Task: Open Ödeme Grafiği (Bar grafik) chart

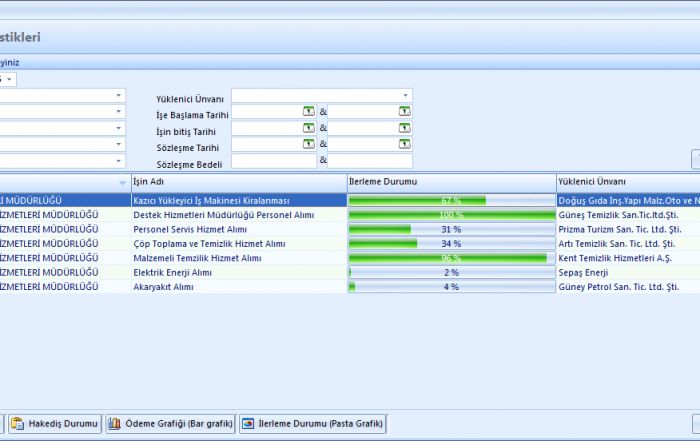Action: [x=170, y=424]
